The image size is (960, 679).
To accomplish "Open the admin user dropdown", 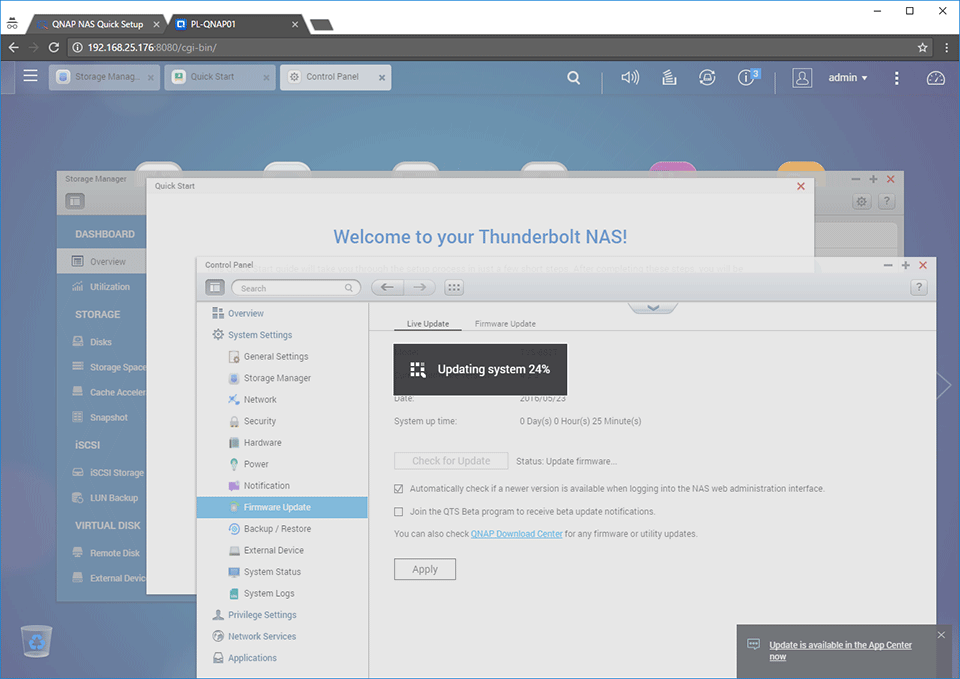I will 847,78.
